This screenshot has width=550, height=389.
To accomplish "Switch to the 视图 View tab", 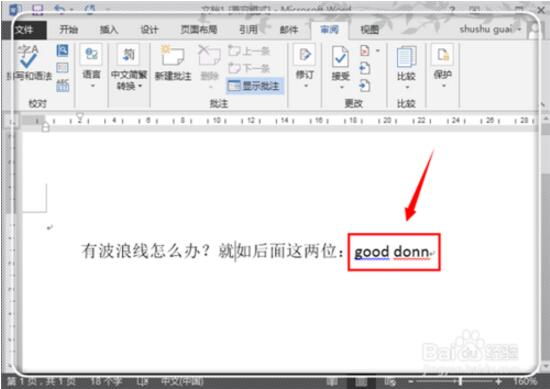I will click(x=369, y=29).
